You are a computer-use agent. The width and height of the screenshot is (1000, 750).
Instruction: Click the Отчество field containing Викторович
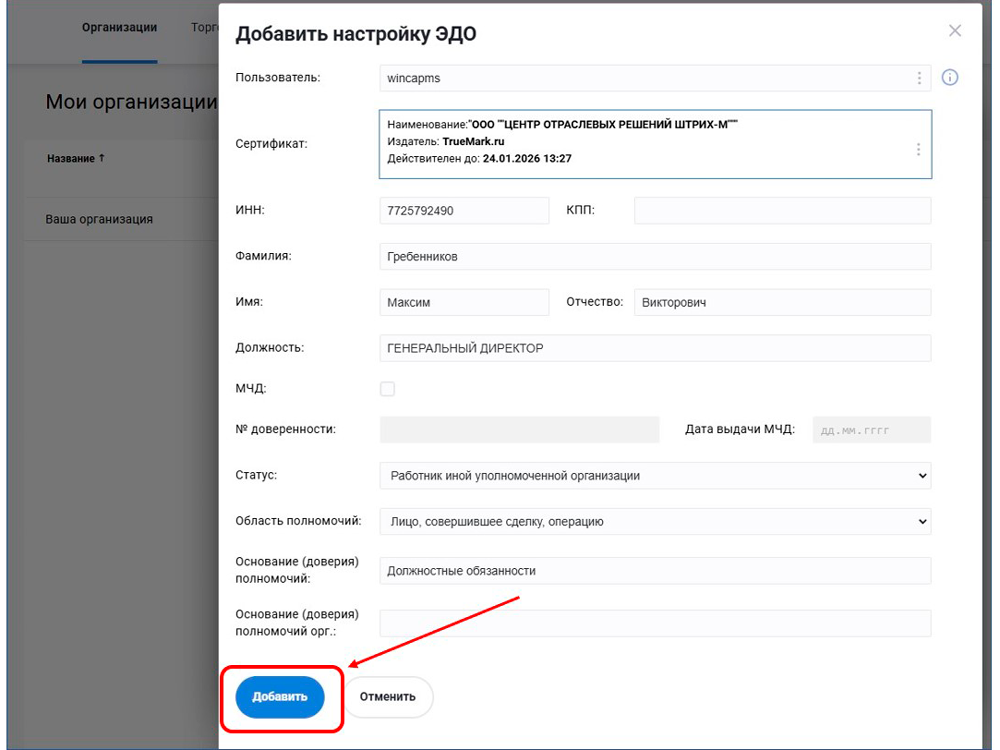[x=782, y=302]
